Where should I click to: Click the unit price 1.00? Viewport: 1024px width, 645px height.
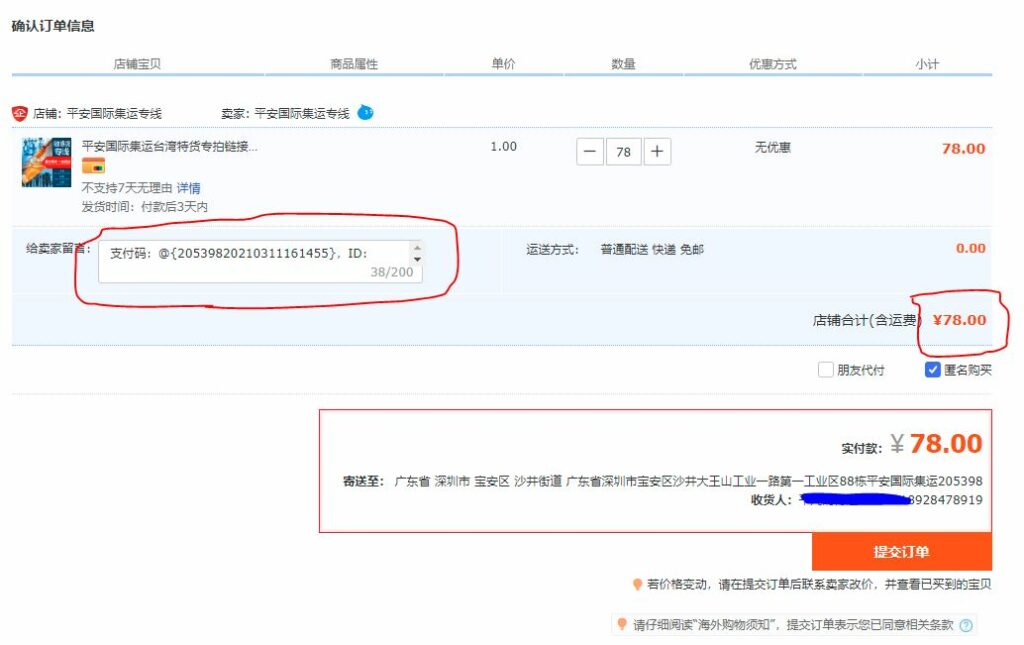pos(504,147)
